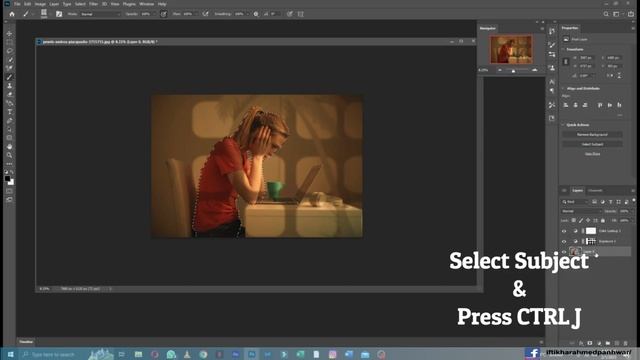Open the Smoothing value dropdown
This screenshot has width=640, height=360.
[247, 14]
